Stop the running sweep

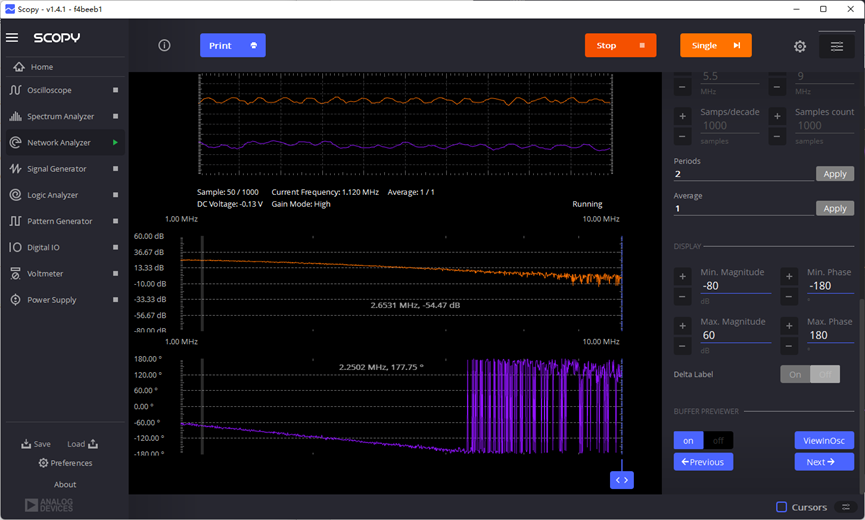[621, 45]
